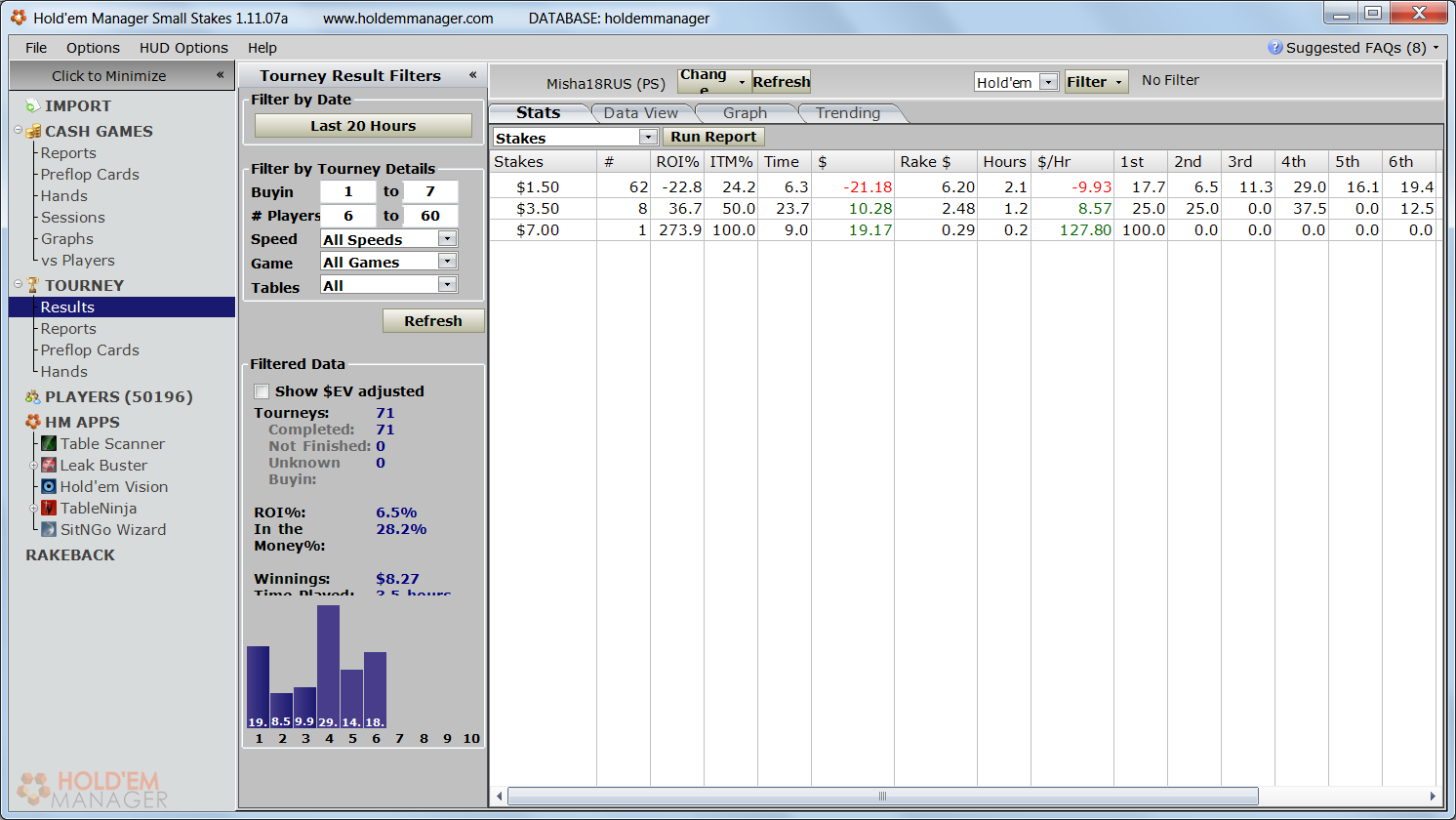Open the HUD Options menu
This screenshot has height=820, width=1456.
pos(183,48)
